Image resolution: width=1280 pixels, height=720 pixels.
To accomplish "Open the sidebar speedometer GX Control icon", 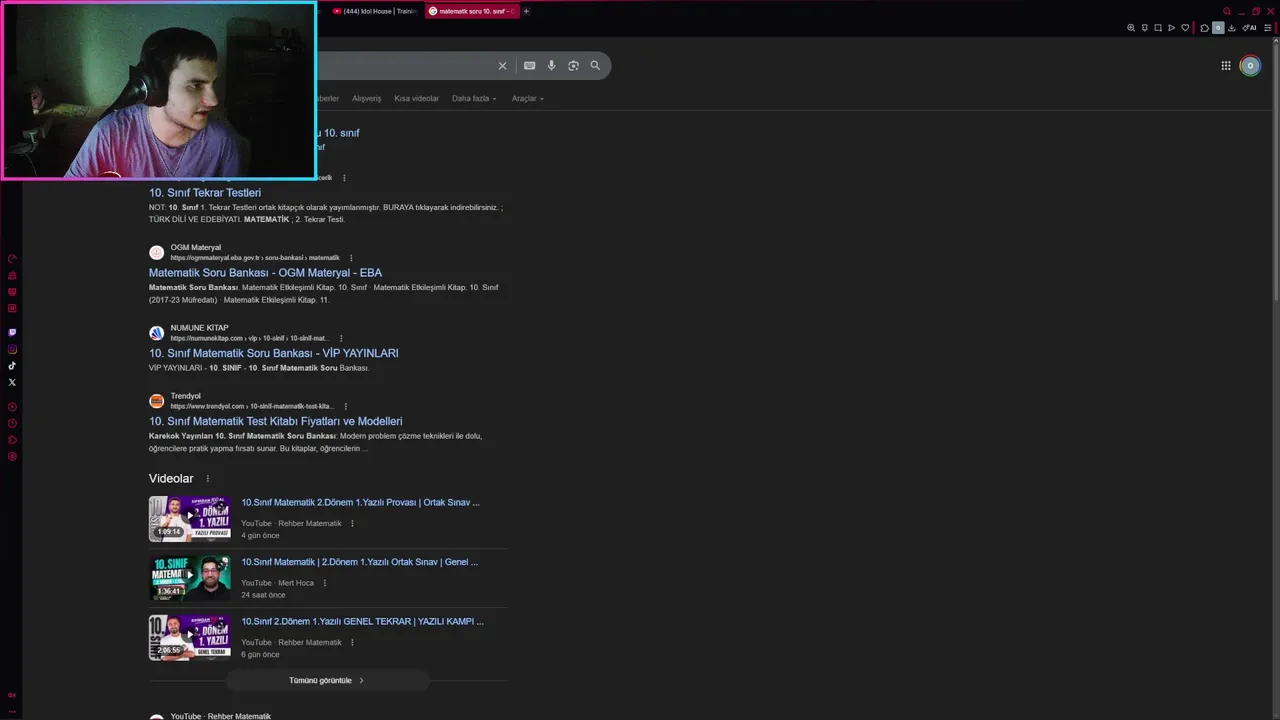I will [12, 258].
